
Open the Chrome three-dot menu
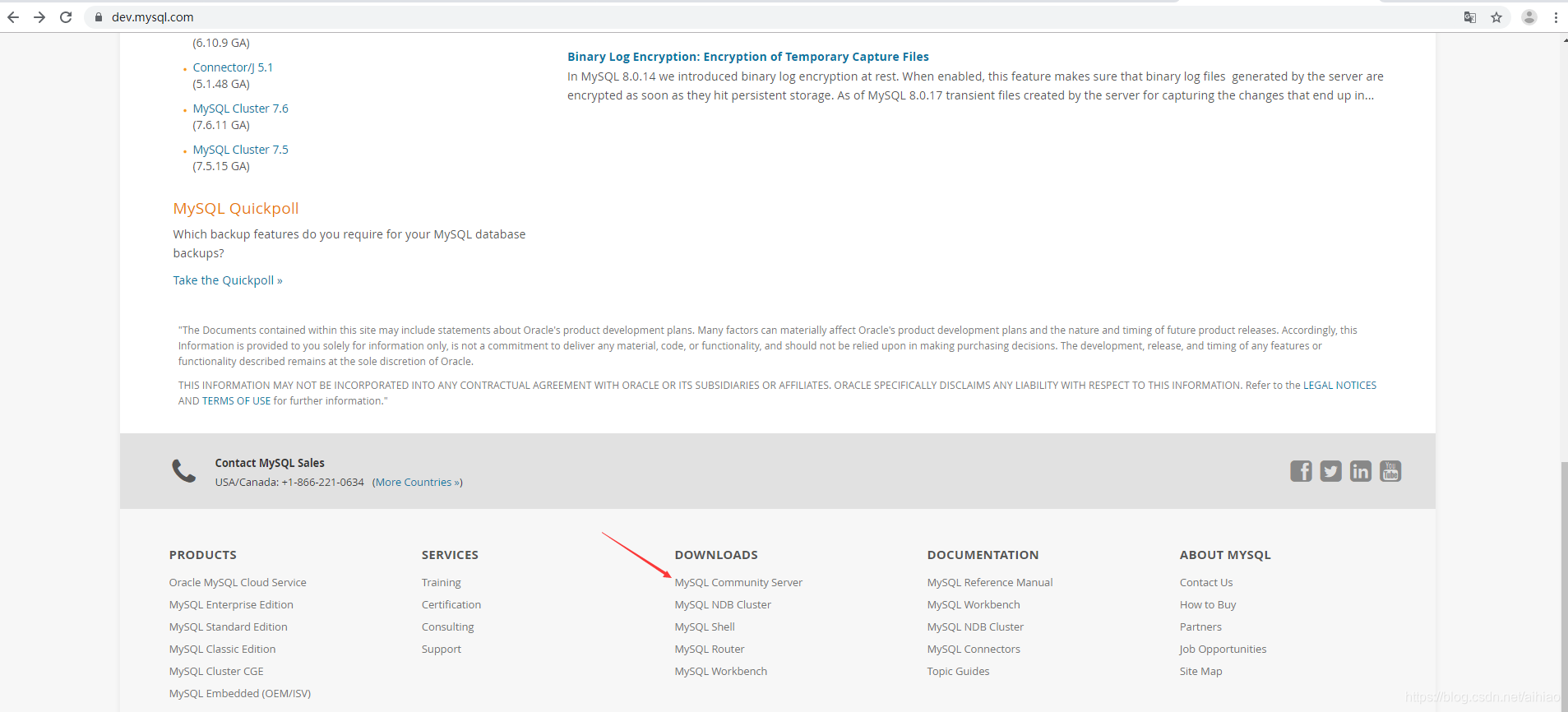coord(1556,17)
